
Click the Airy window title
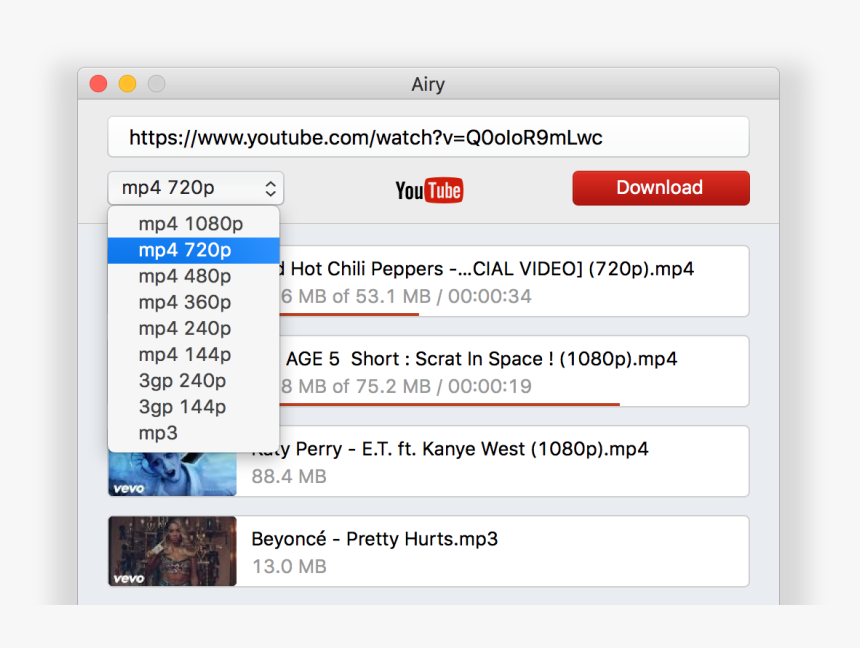pyautogui.click(x=428, y=84)
